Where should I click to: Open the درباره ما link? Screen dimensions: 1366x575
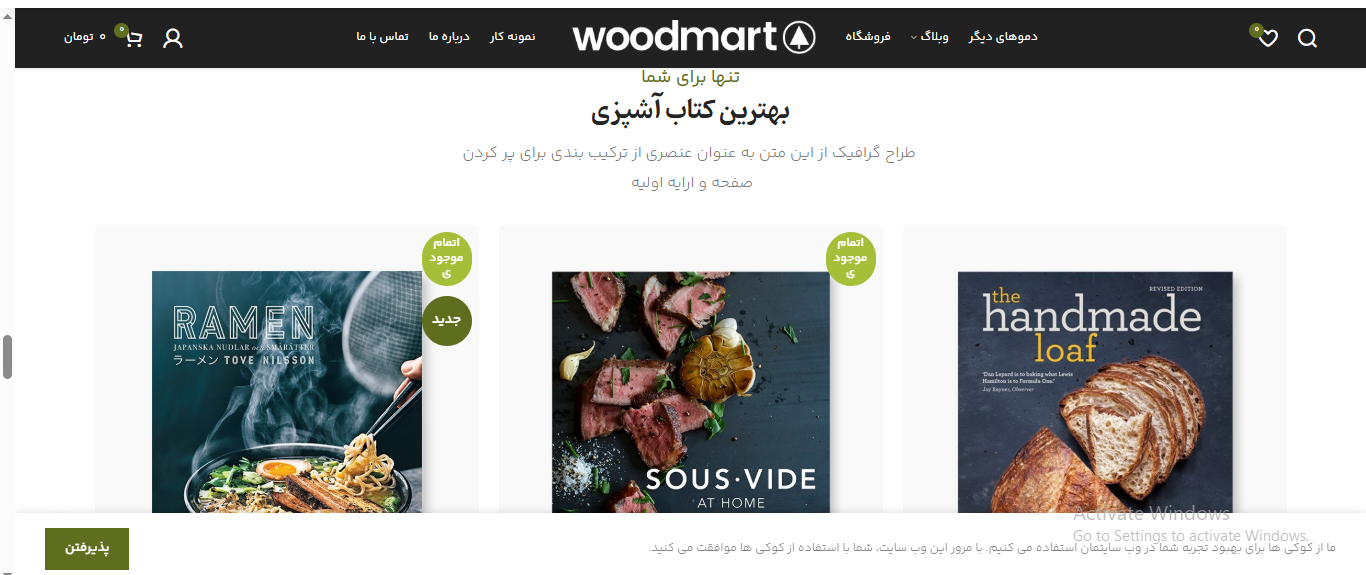point(449,37)
